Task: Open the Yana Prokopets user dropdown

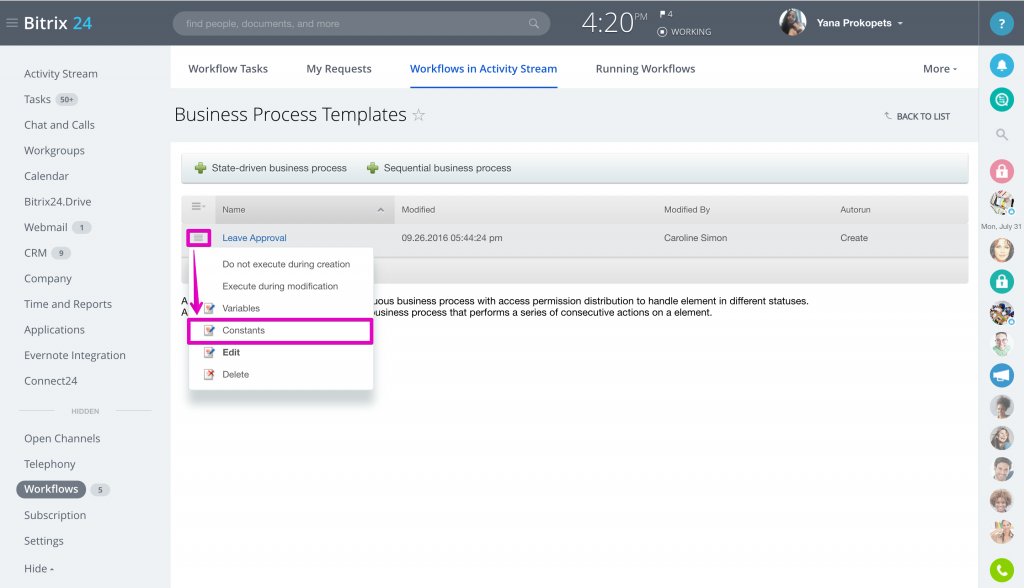Action: click(x=859, y=23)
